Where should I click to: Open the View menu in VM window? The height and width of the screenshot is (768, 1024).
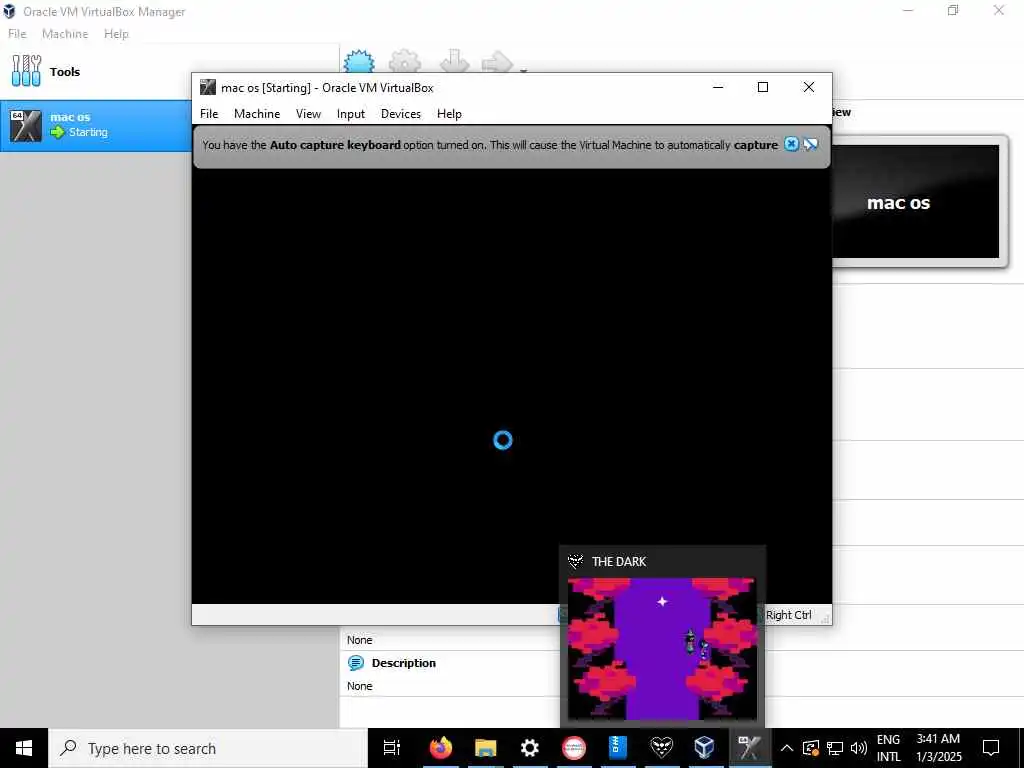[x=308, y=114]
